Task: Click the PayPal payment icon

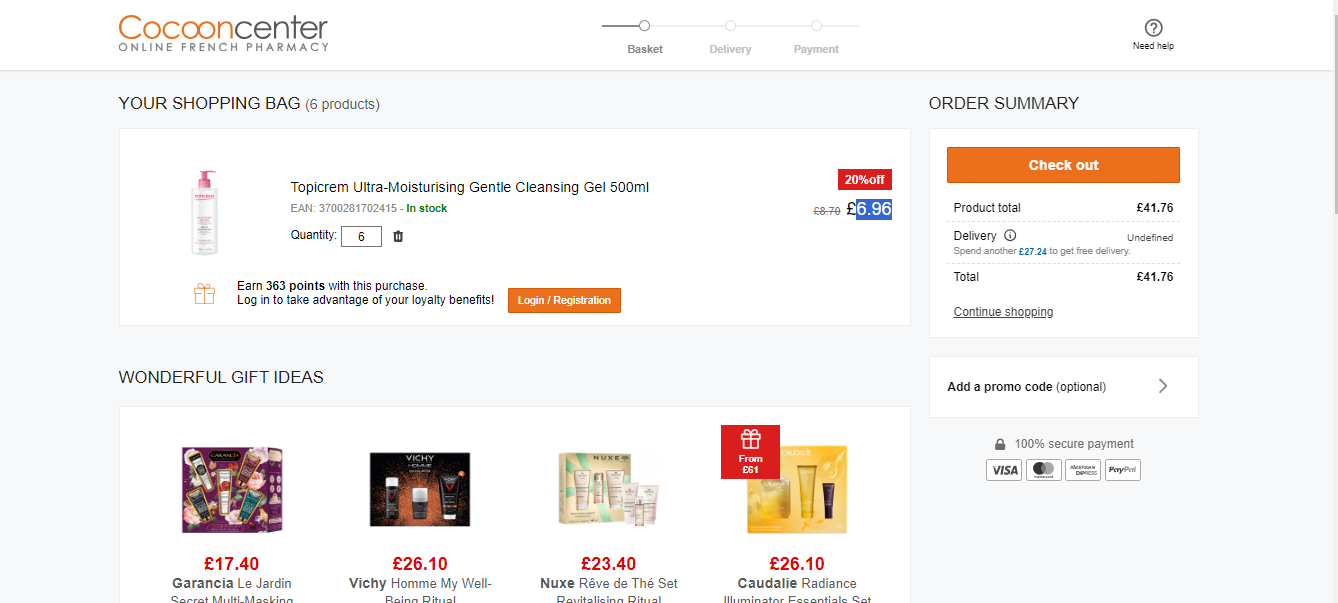Action: tap(1123, 470)
